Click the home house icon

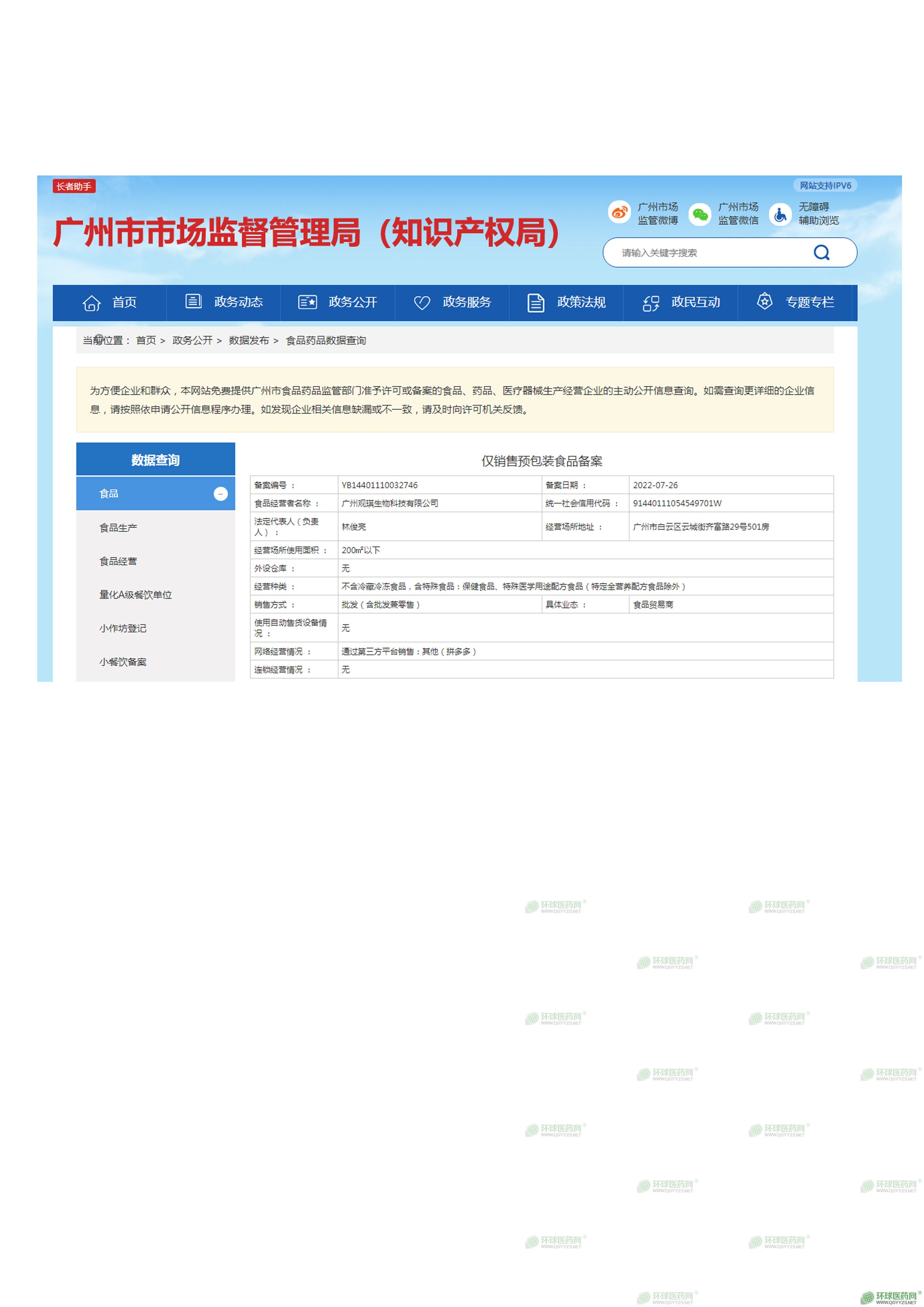tap(92, 303)
